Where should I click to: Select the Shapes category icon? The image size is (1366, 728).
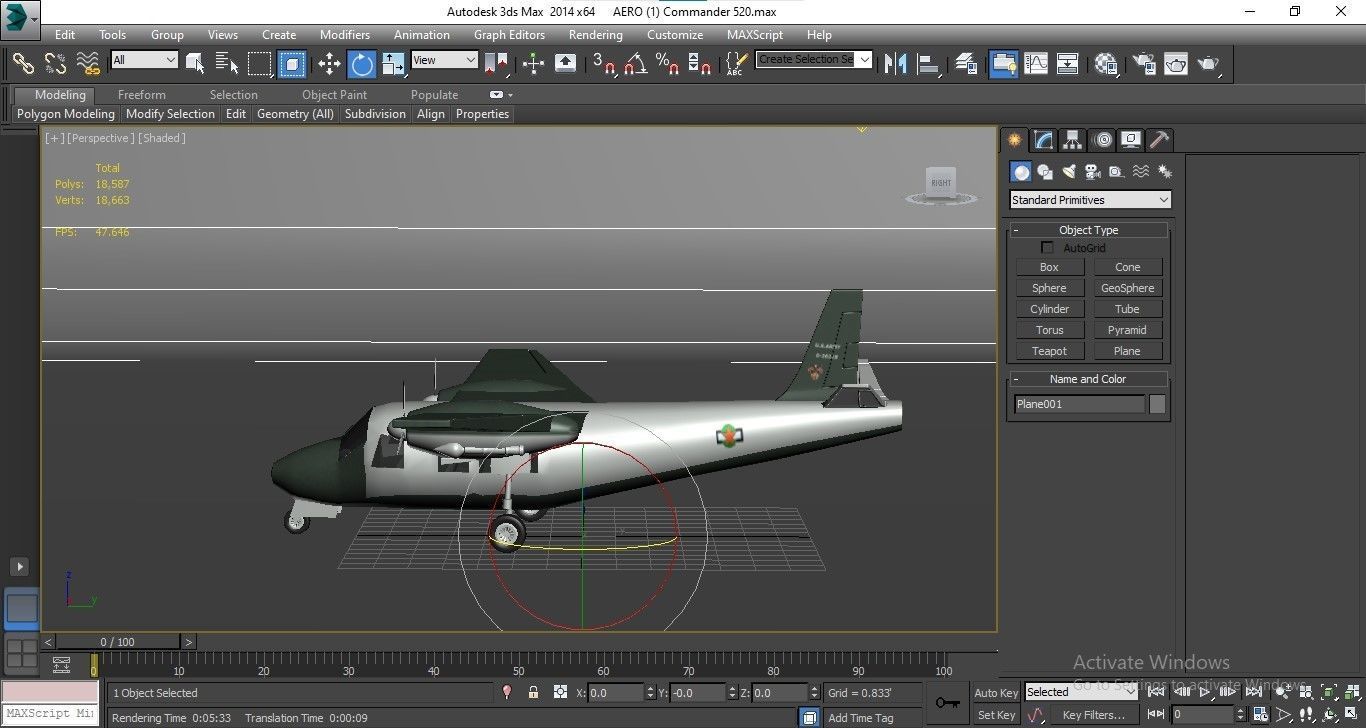[x=1045, y=172]
